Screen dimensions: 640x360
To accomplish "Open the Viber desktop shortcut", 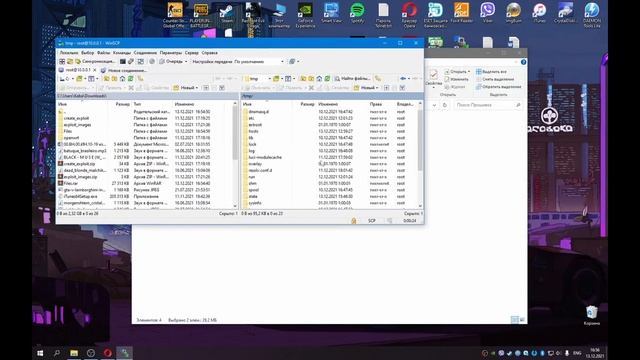I will [x=487, y=13].
